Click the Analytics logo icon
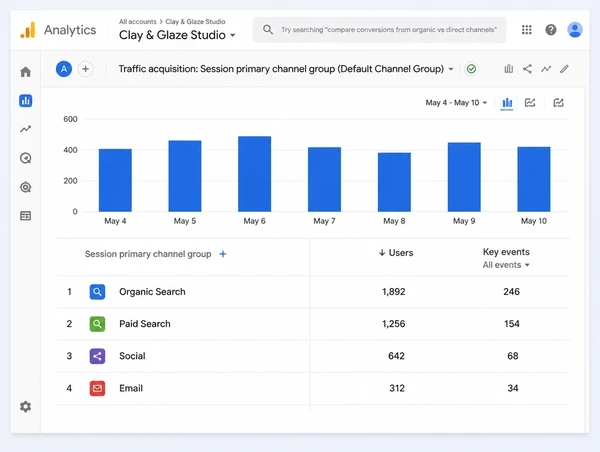Viewport: 600px width, 452px height. (x=28, y=30)
